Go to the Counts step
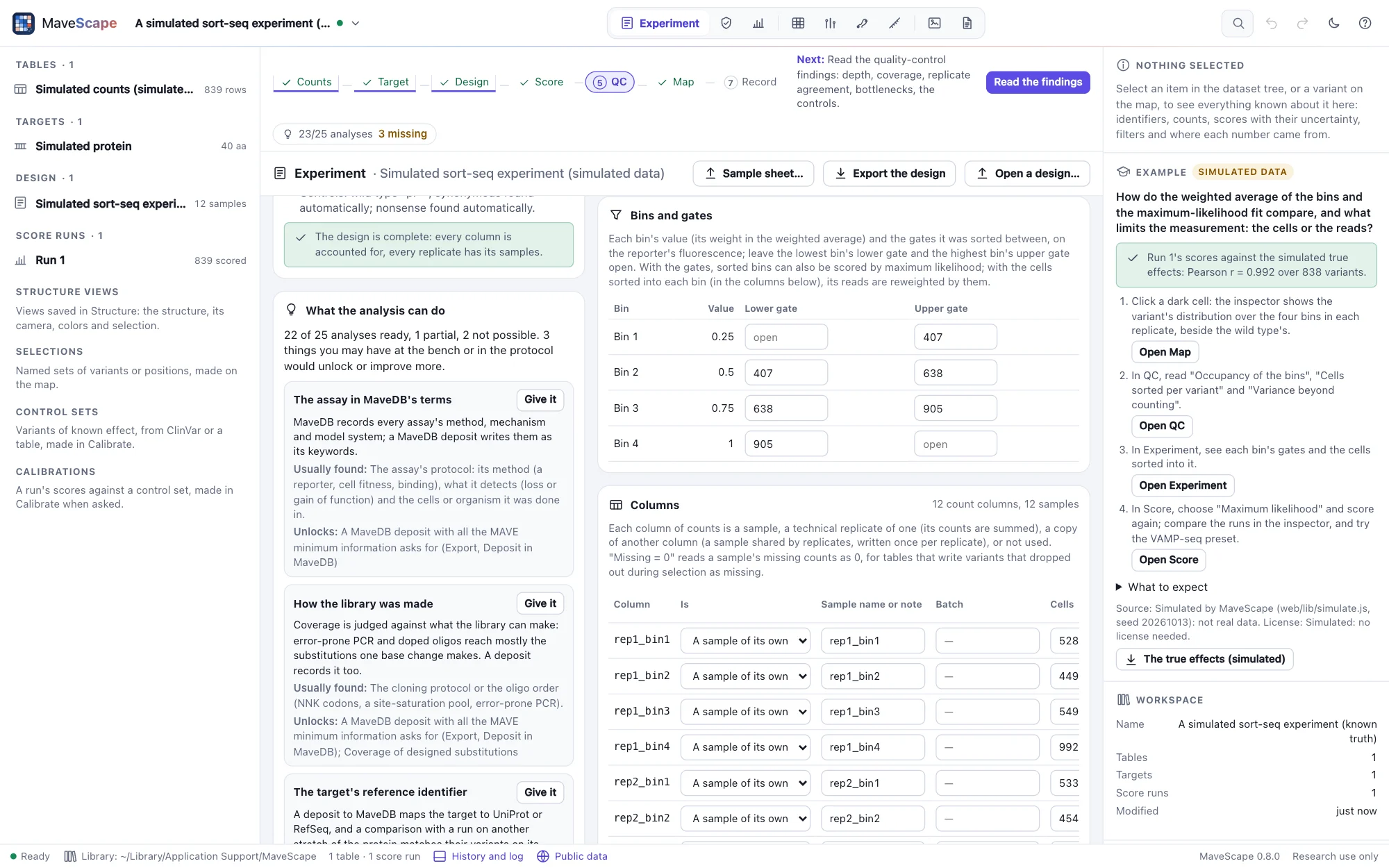The height and width of the screenshot is (868, 1389). point(306,82)
